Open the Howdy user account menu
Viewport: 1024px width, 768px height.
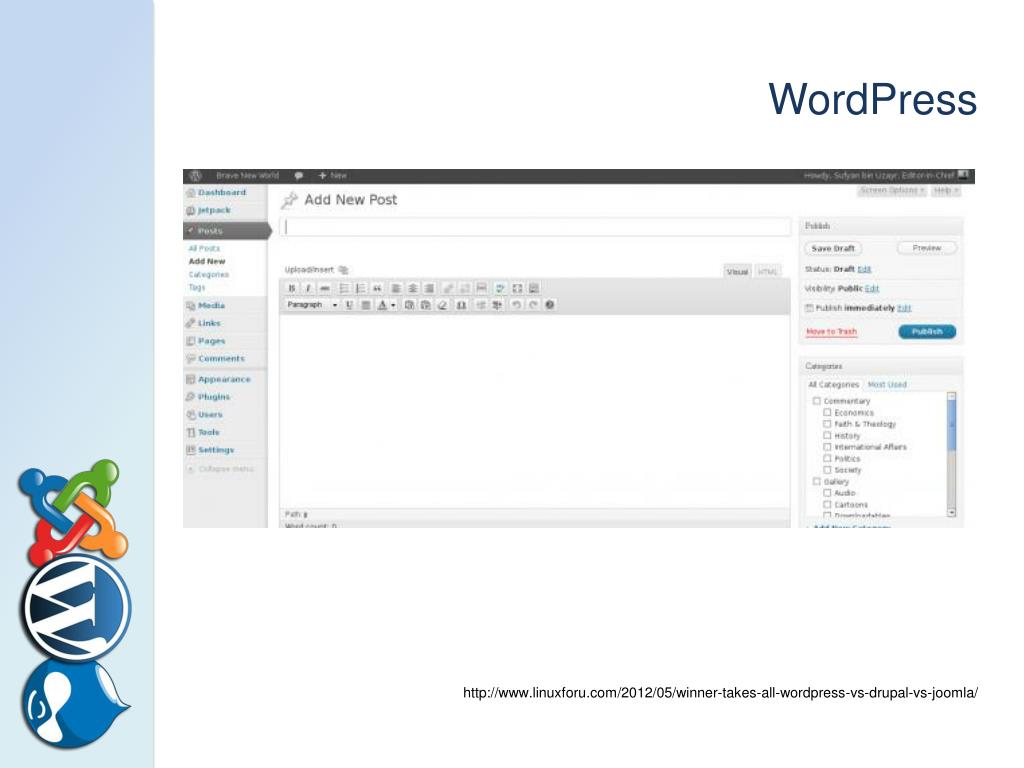pos(886,176)
